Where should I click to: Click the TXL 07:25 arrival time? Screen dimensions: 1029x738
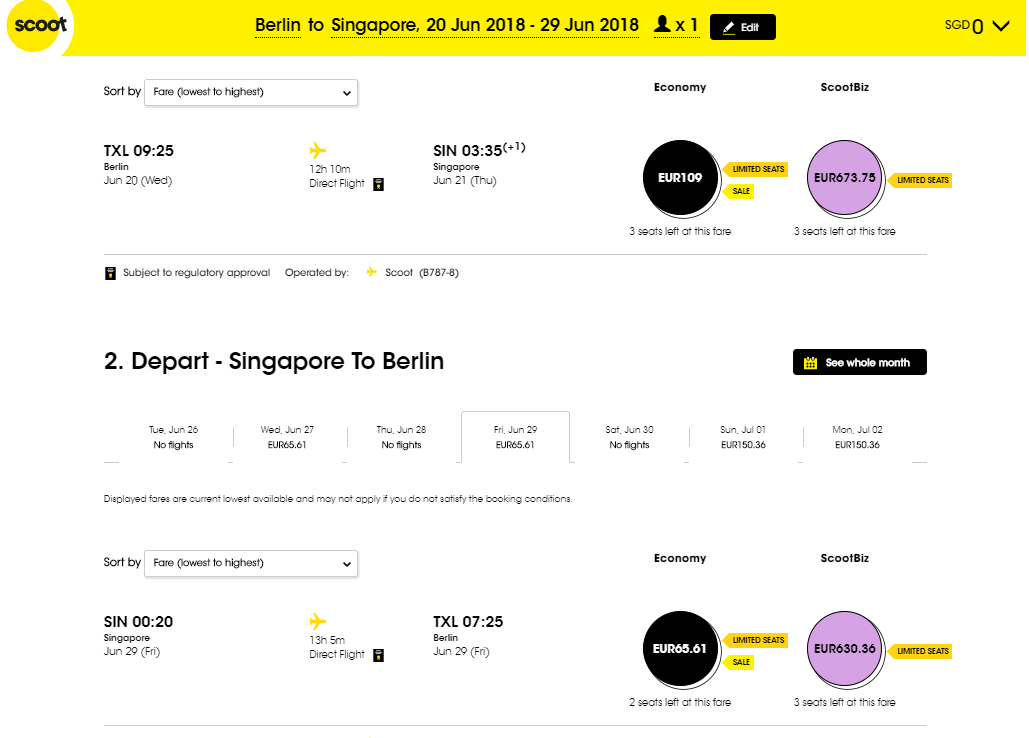pos(468,622)
